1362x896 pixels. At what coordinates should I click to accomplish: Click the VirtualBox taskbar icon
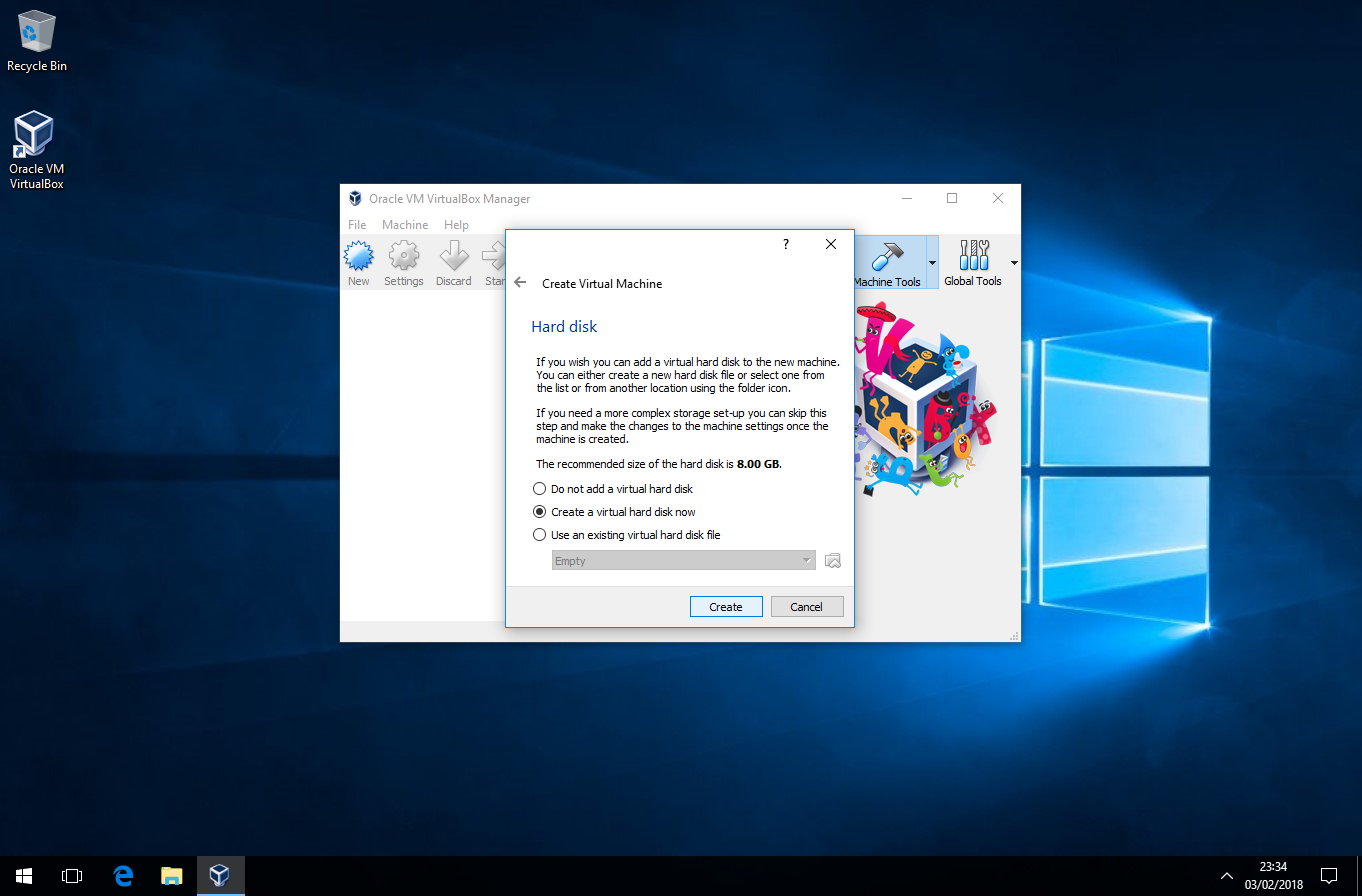click(220, 876)
